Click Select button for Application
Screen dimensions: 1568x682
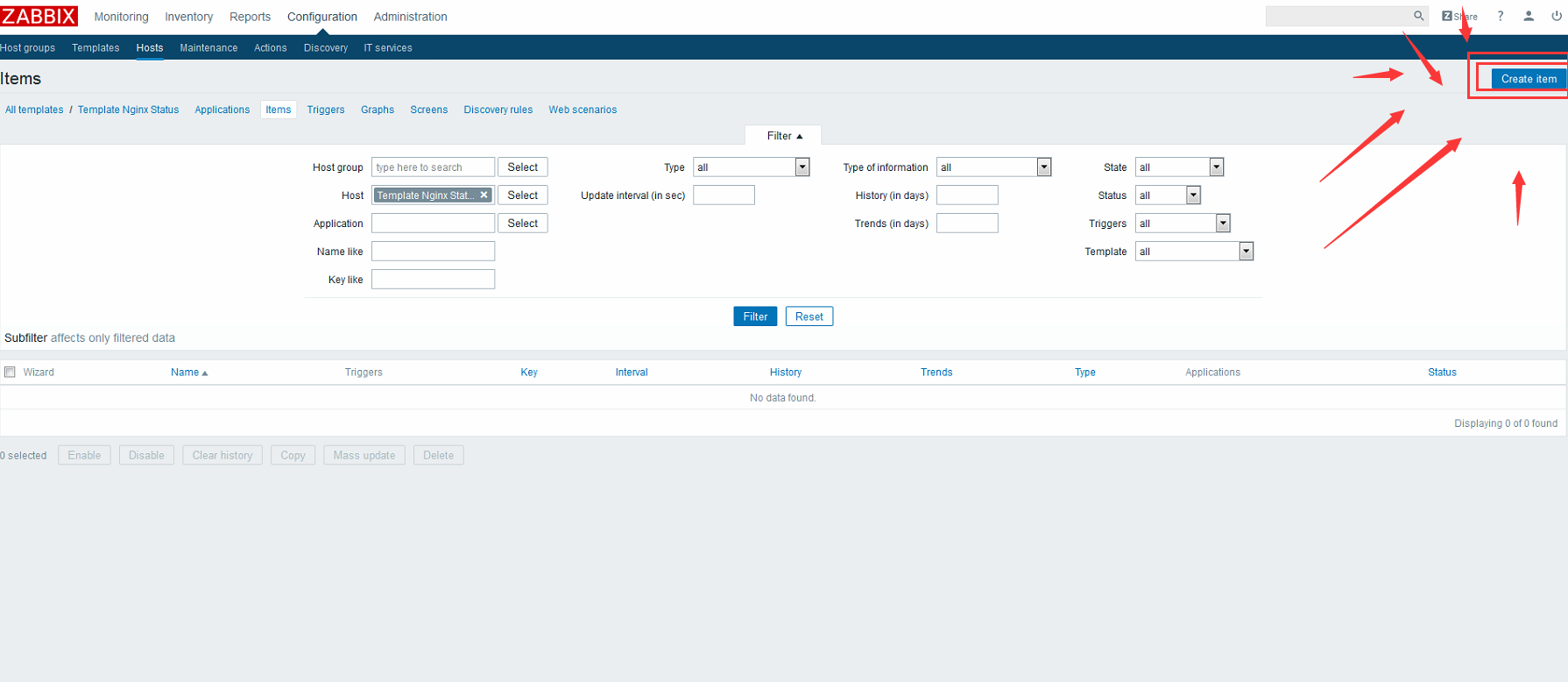tap(523, 223)
